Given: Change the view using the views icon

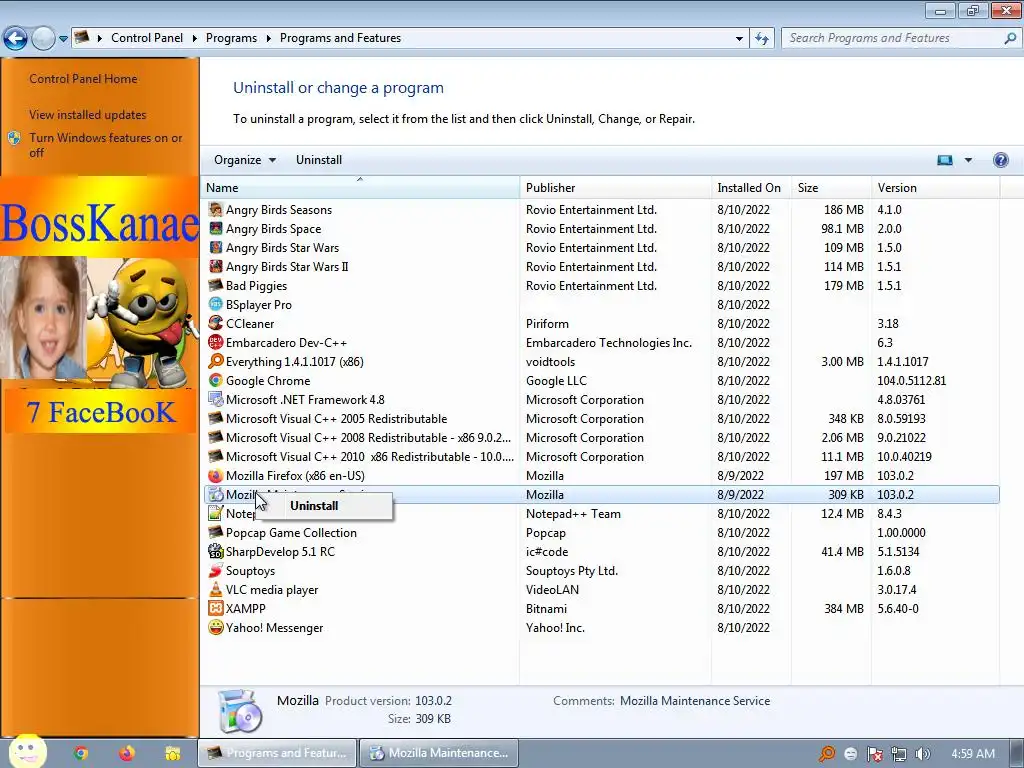Looking at the screenshot, I should (x=944, y=160).
